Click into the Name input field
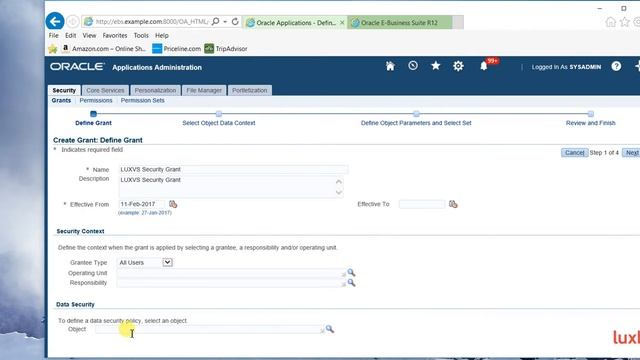640x360 pixels. click(233, 169)
